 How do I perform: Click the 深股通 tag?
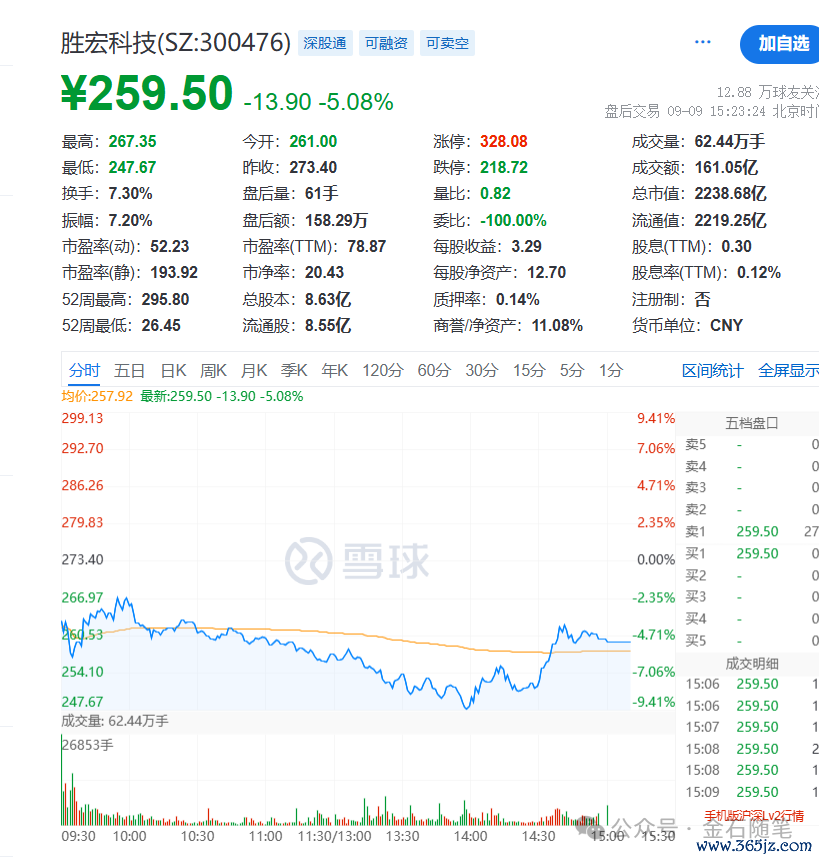pyautogui.click(x=325, y=43)
